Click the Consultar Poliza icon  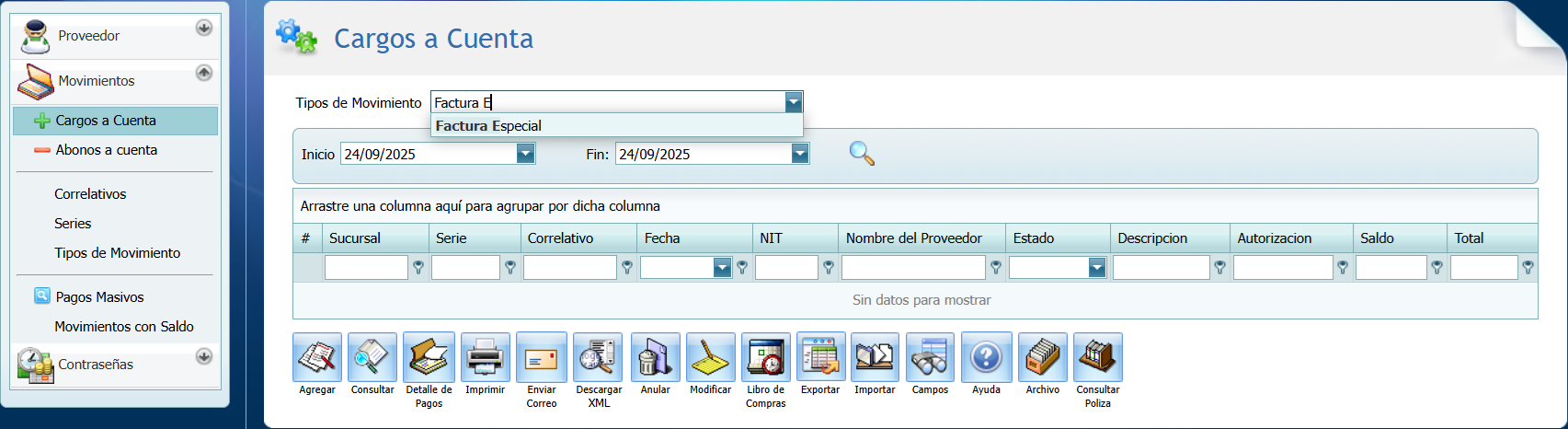[x=1097, y=357]
